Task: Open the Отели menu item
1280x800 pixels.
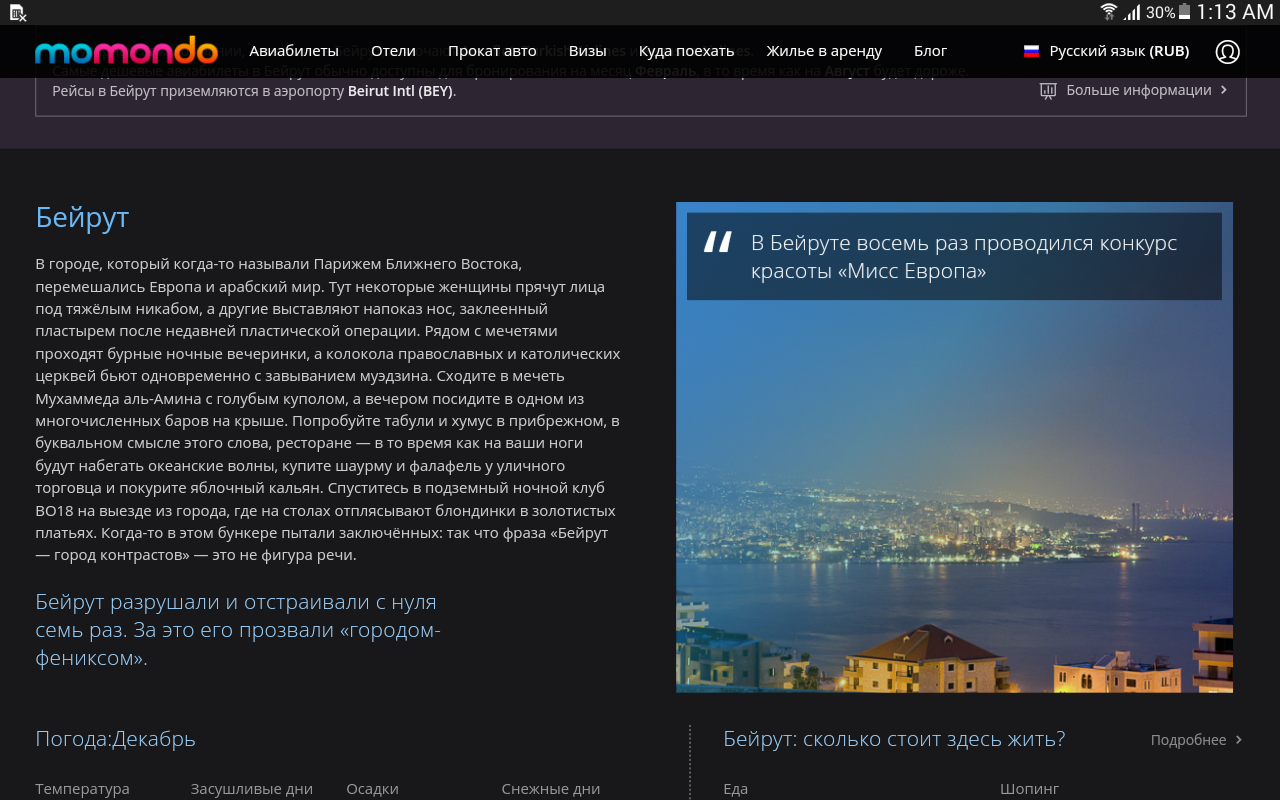Action: [x=393, y=51]
